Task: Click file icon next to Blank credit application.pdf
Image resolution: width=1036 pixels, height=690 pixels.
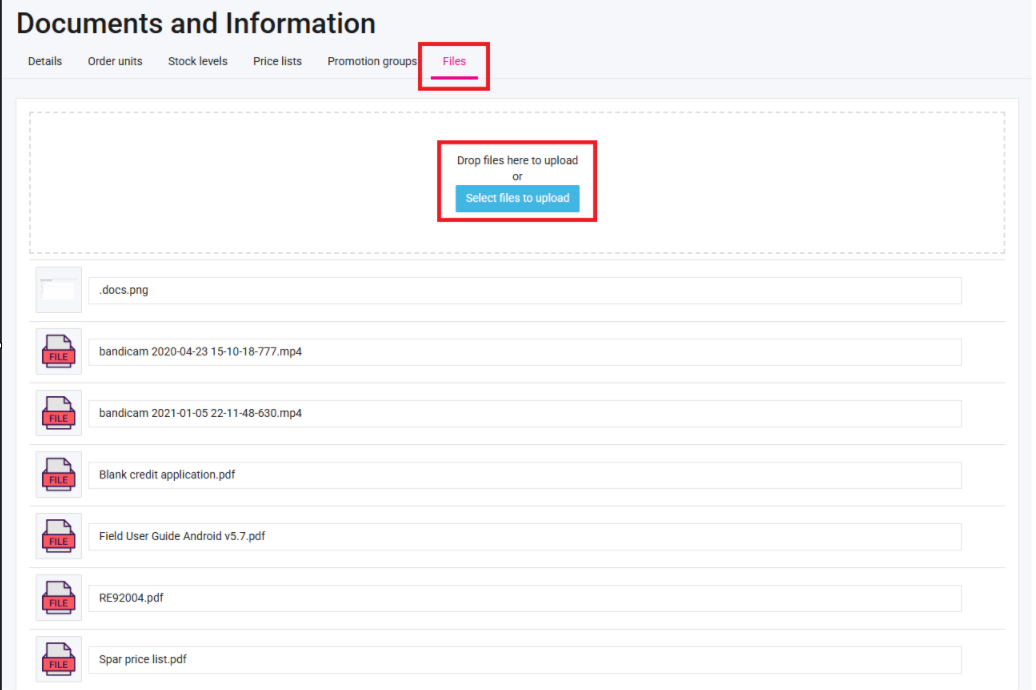Action: pos(58,475)
